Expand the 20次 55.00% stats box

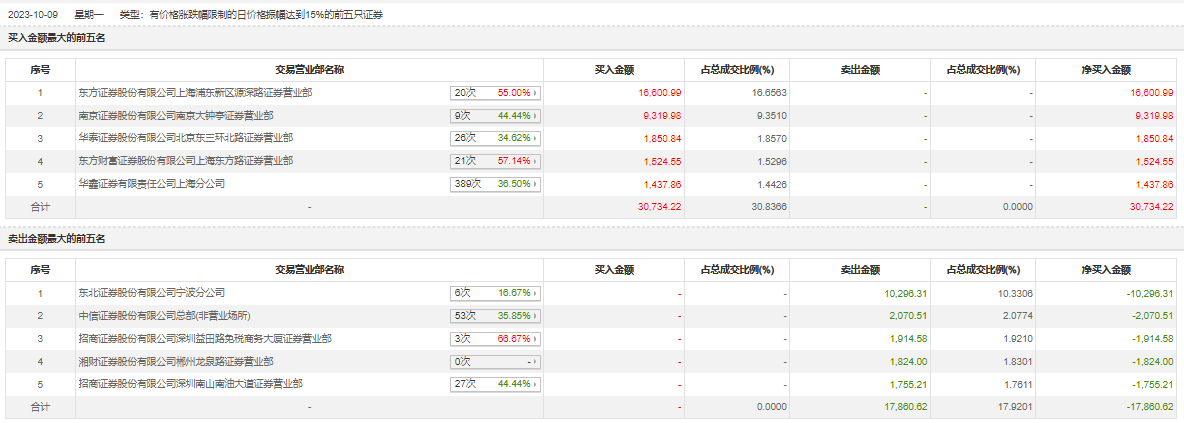tap(495, 93)
